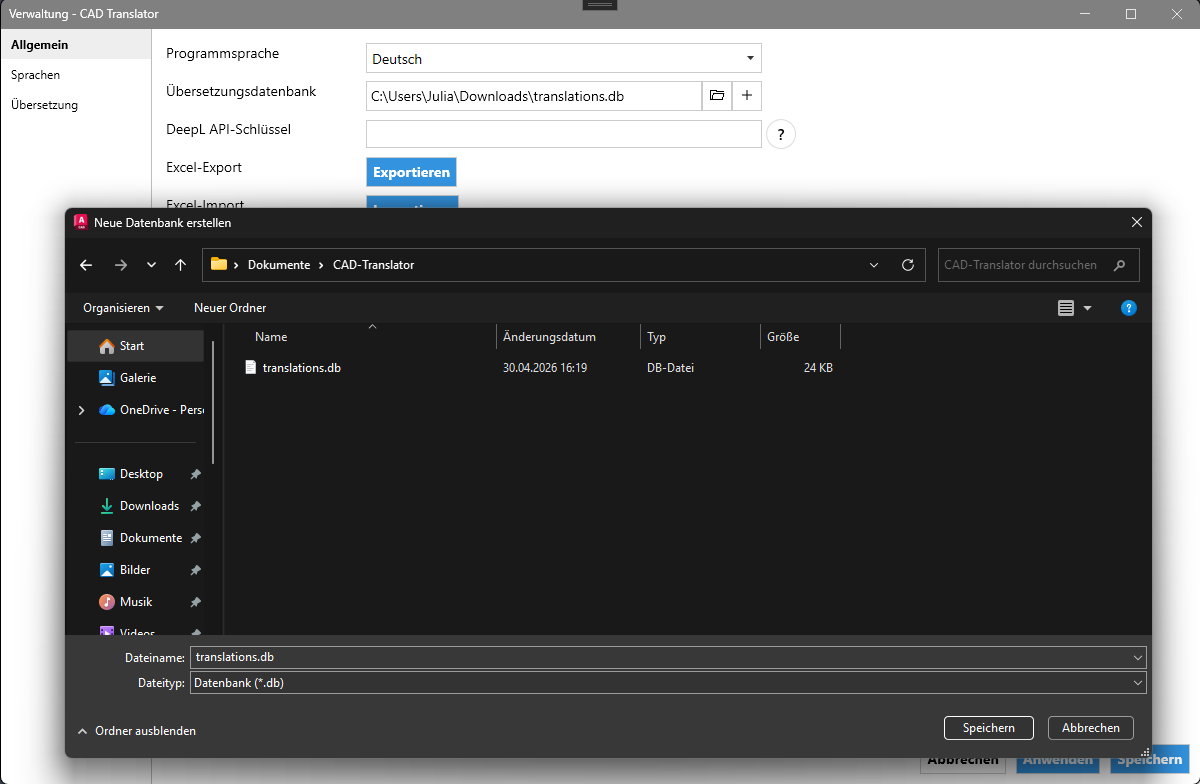Refresh the CAD-Translator folder view

(908, 265)
